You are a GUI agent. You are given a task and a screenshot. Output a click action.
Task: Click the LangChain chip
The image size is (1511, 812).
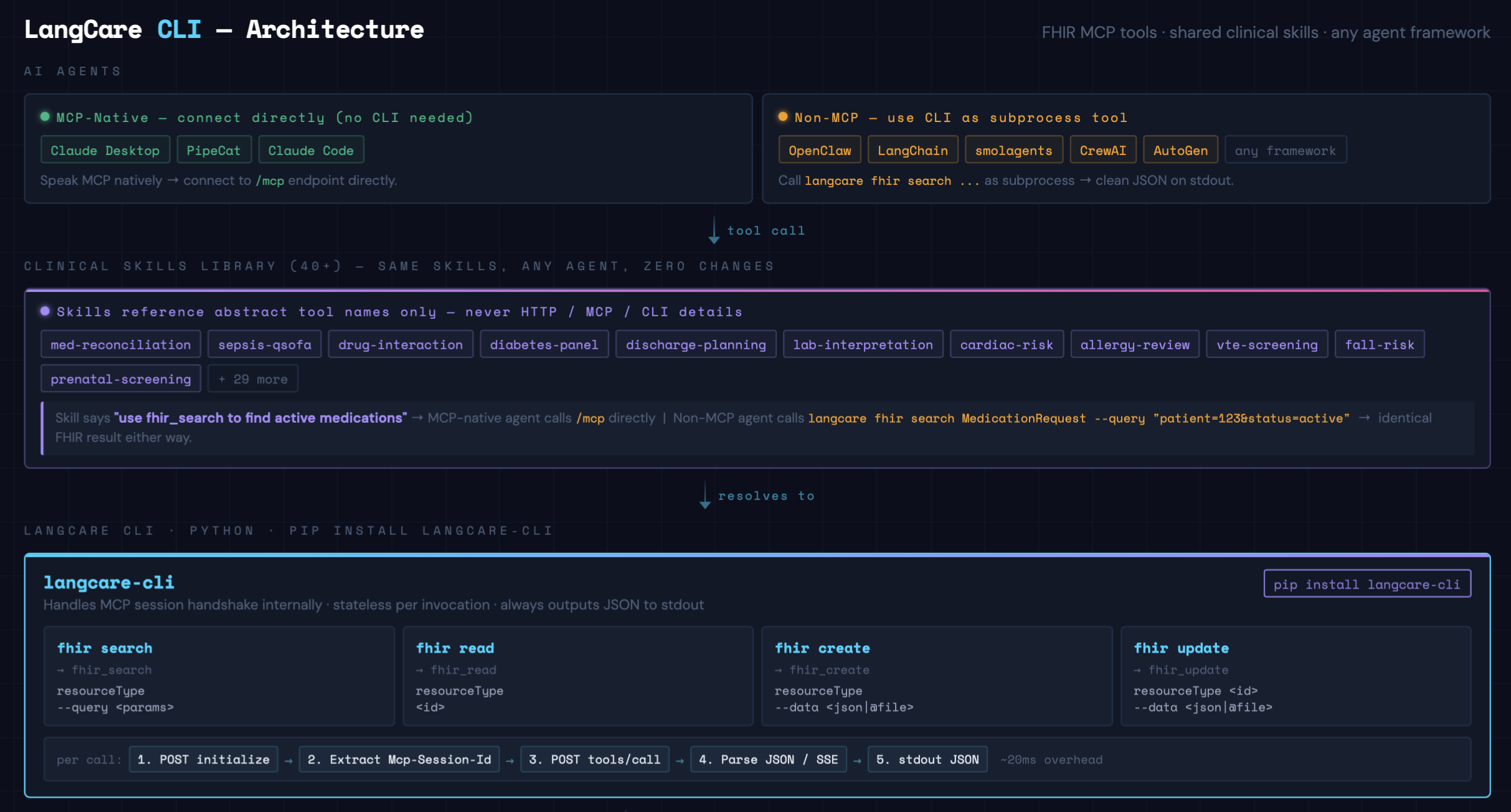point(912,150)
